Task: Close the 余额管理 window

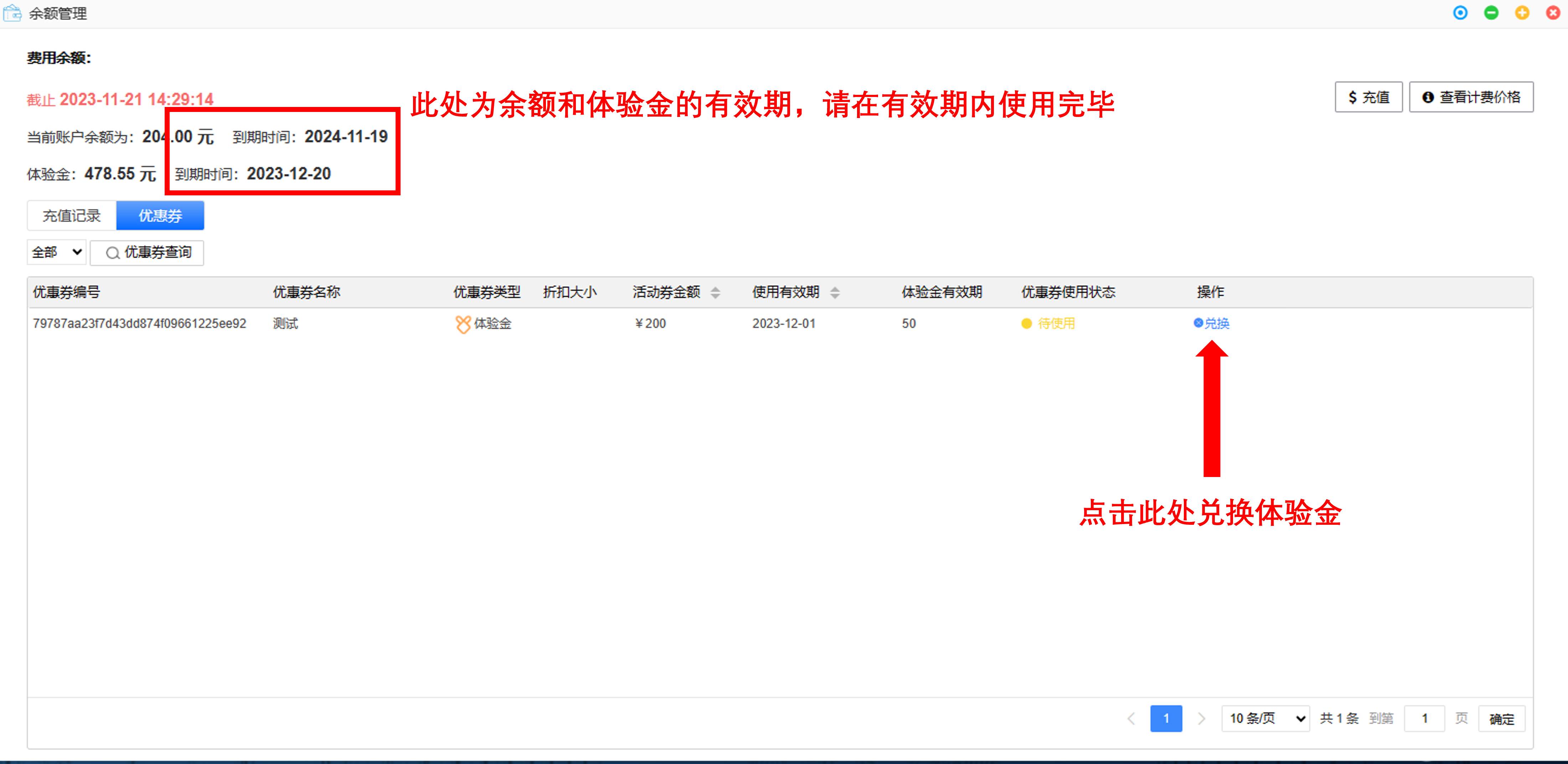Action: (x=1553, y=13)
